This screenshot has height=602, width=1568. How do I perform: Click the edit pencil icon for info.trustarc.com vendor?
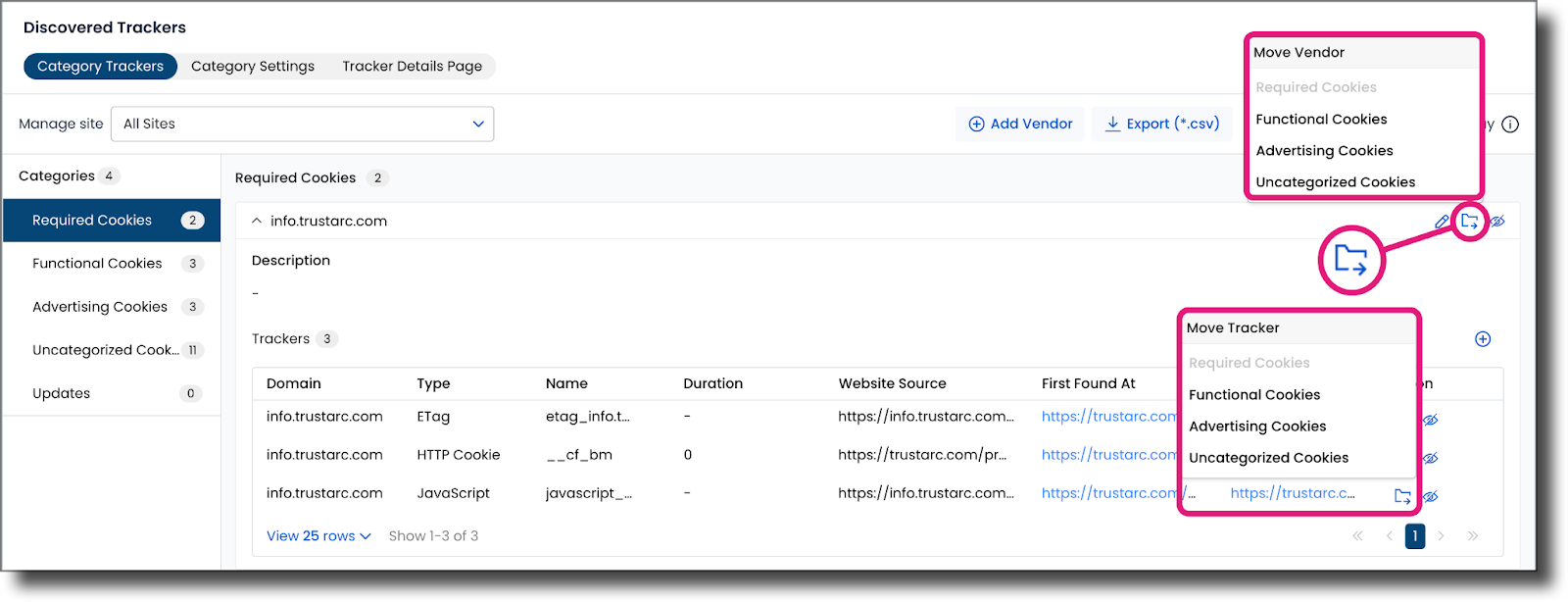[1442, 222]
